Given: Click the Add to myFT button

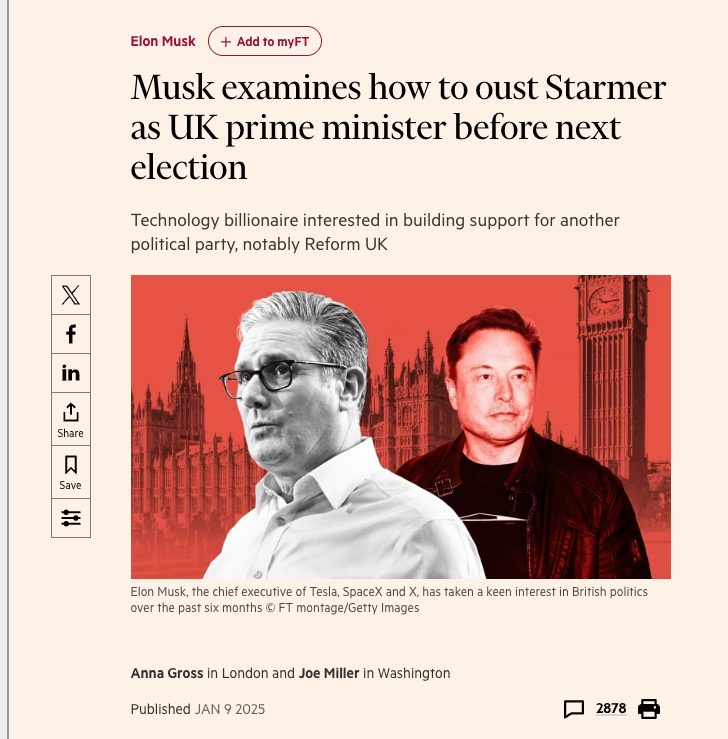Looking at the screenshot, I should point(265,41).
